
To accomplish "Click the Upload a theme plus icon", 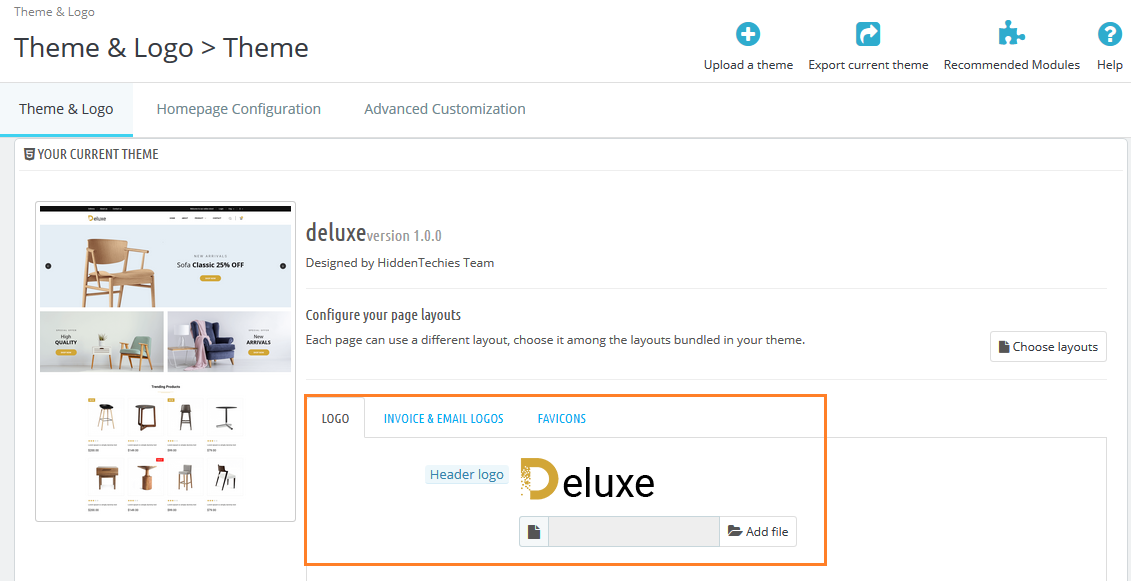I will click(748, 35).
